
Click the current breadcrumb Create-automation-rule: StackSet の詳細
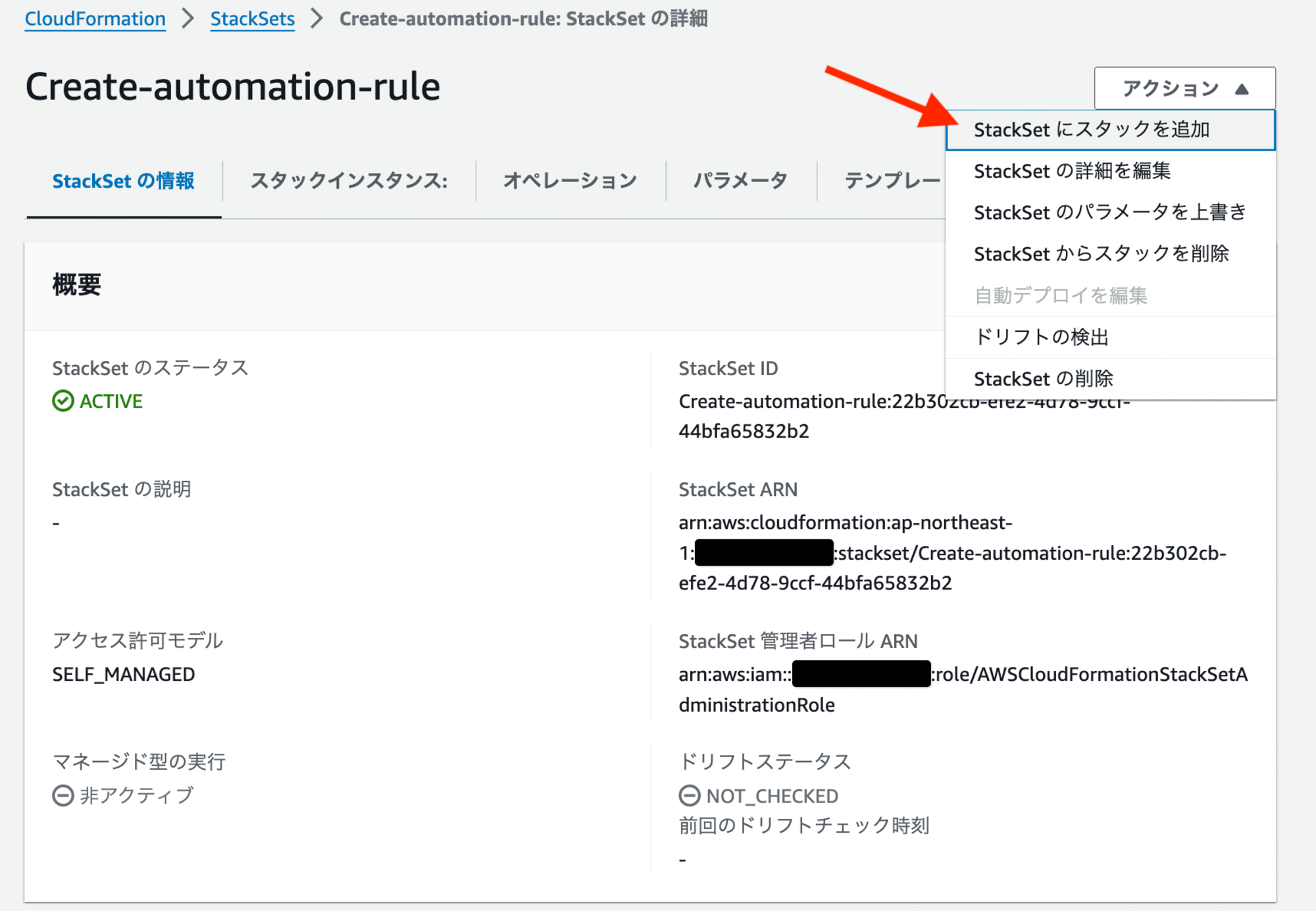[x=523, y=18]
